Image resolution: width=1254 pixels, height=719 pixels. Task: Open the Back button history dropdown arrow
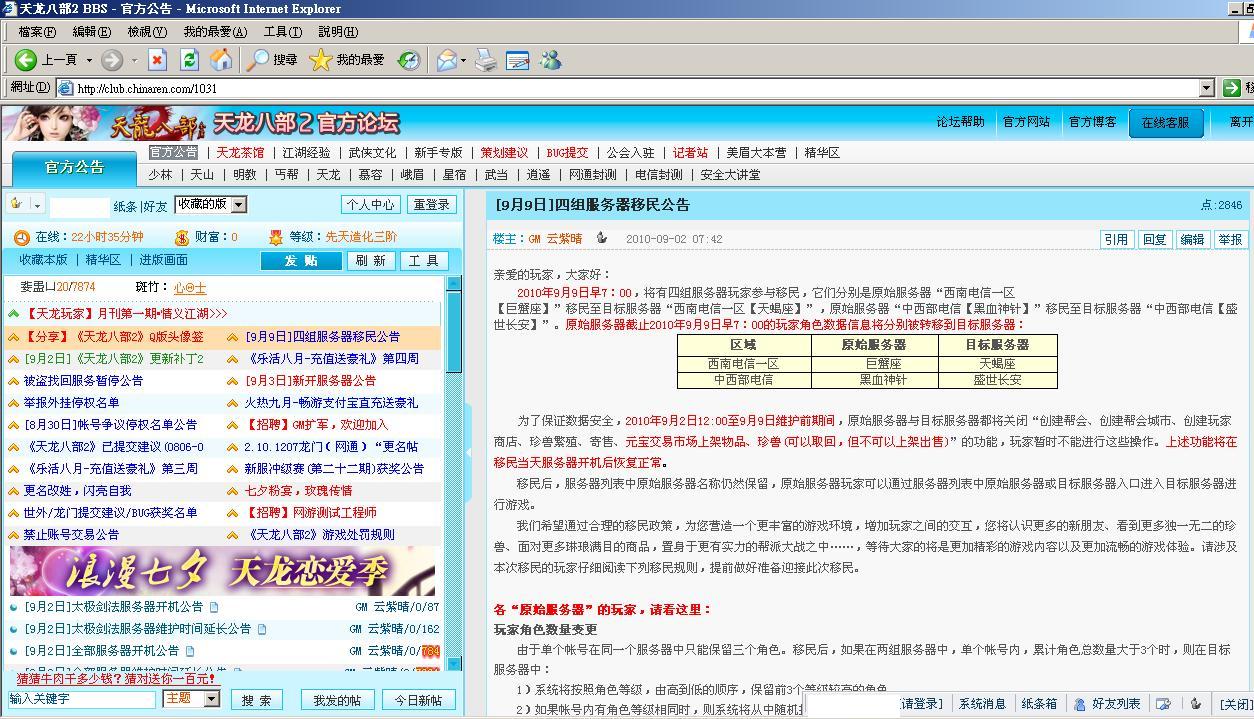[89, 60]
